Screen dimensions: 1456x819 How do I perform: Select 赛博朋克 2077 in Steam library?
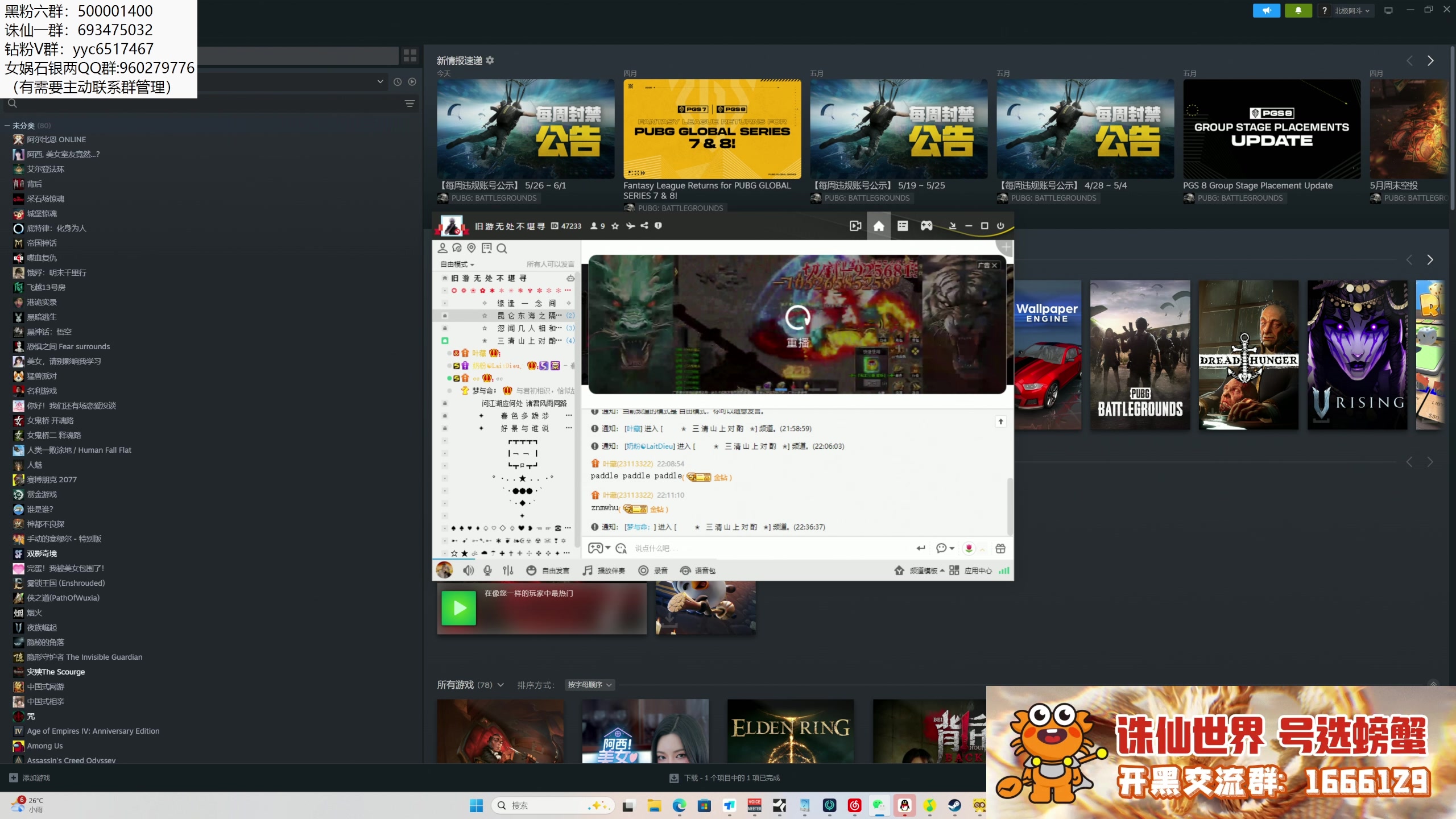[51, 479]
